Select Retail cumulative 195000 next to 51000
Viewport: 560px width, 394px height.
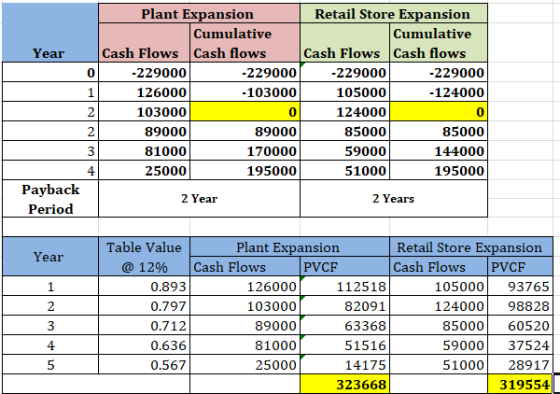click(x=438, y=170)
